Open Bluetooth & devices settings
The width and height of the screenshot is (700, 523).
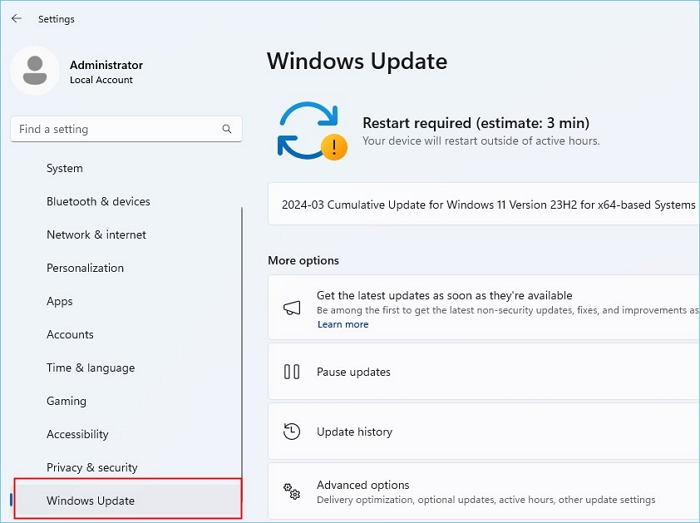click(98, 201)
